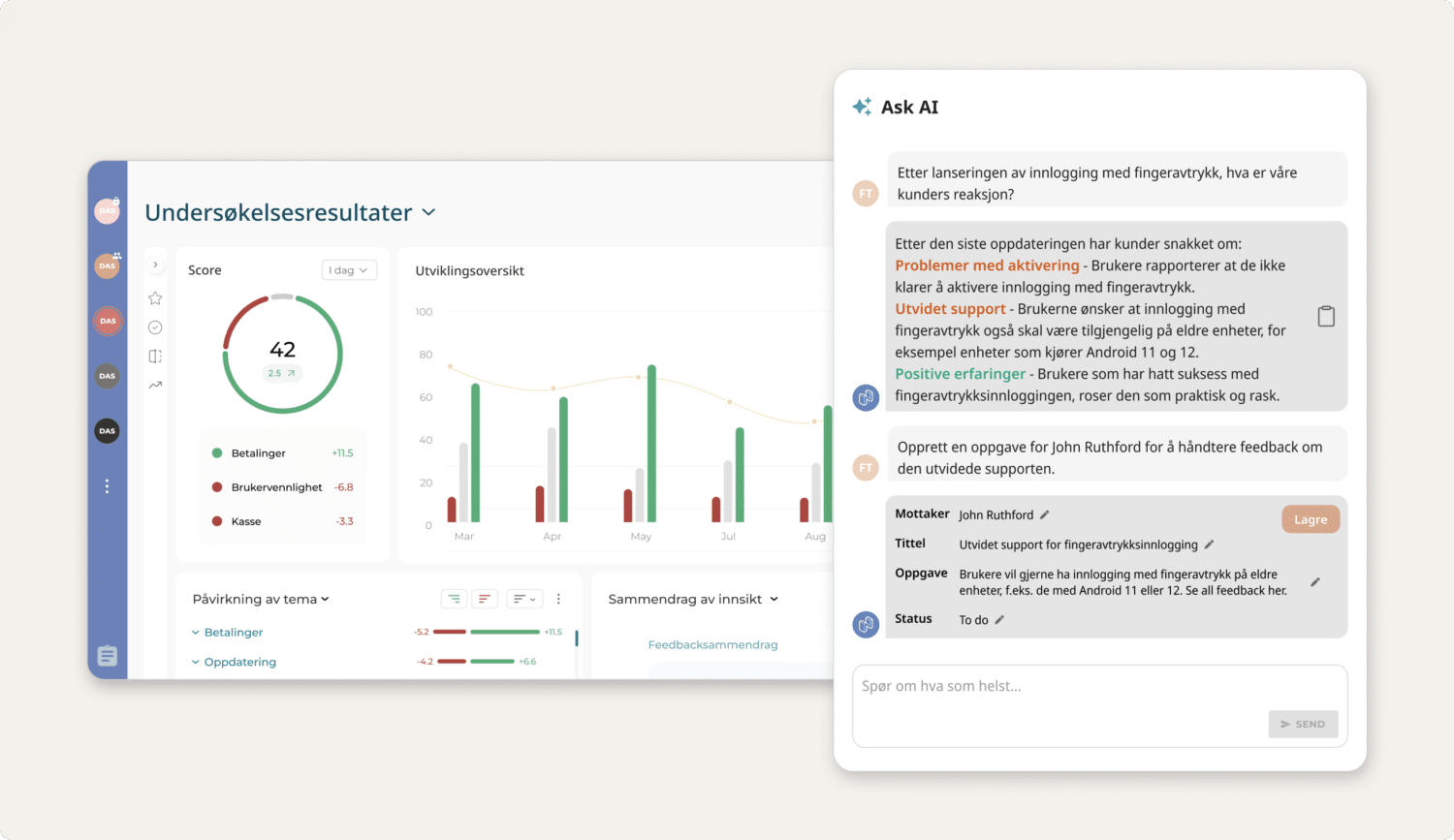Open the trending chart sidebar icon
The image size is (1454, 840).
[155, 386]
